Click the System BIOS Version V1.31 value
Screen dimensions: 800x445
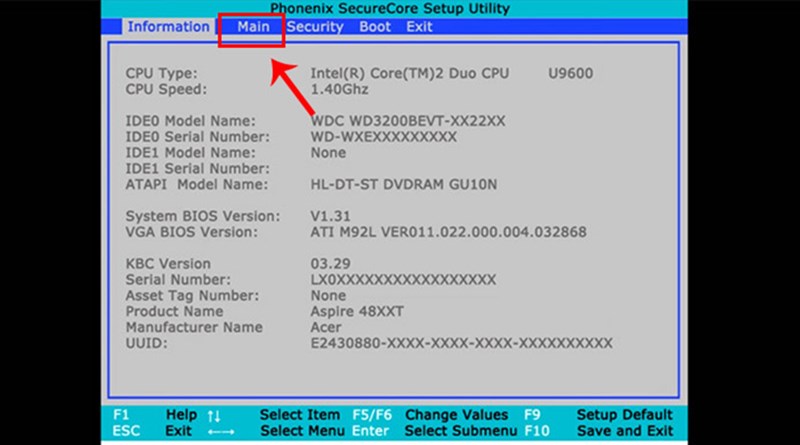click(x=330, y=216)
